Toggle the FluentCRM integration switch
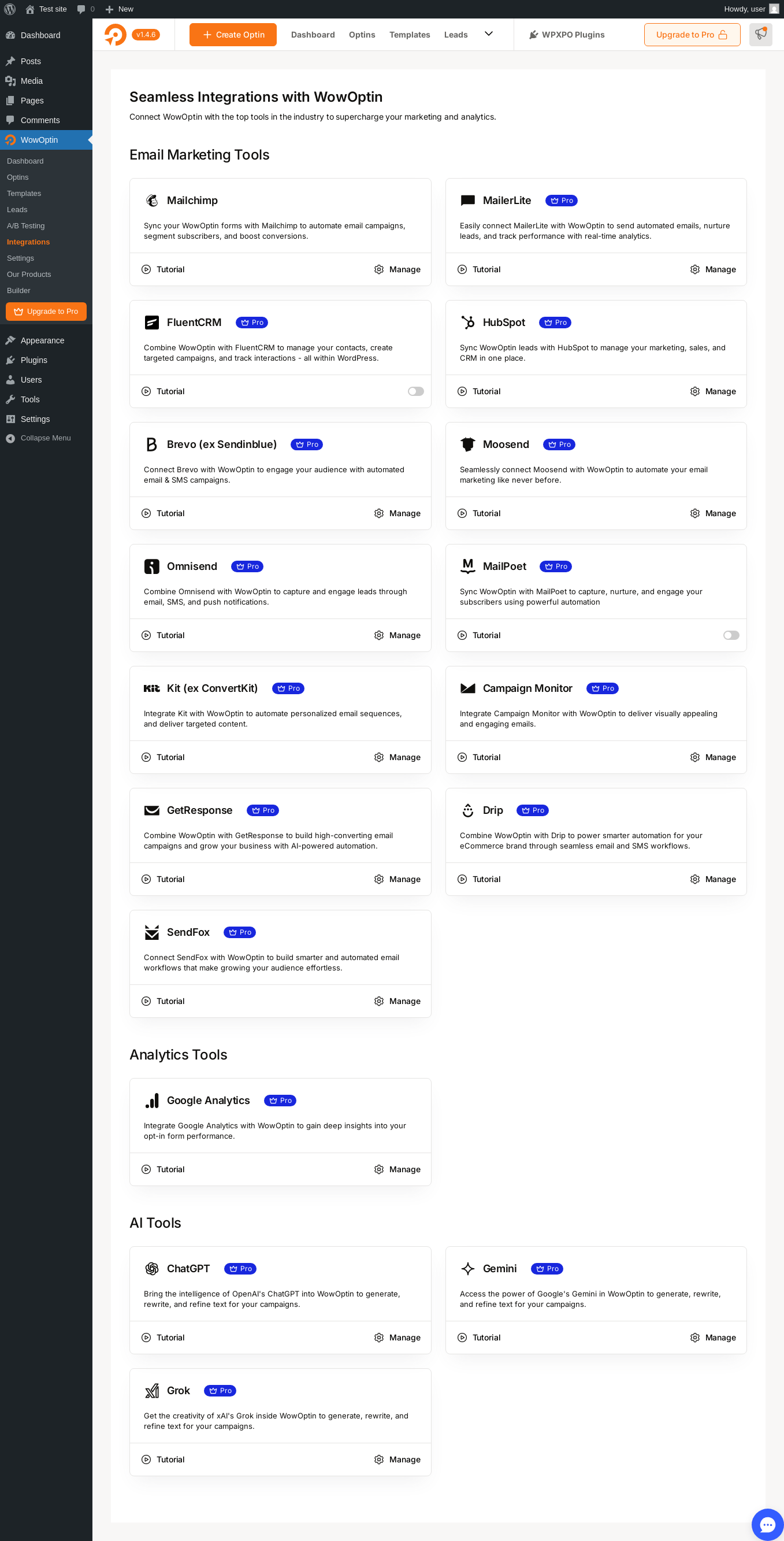 pos(415,391)
